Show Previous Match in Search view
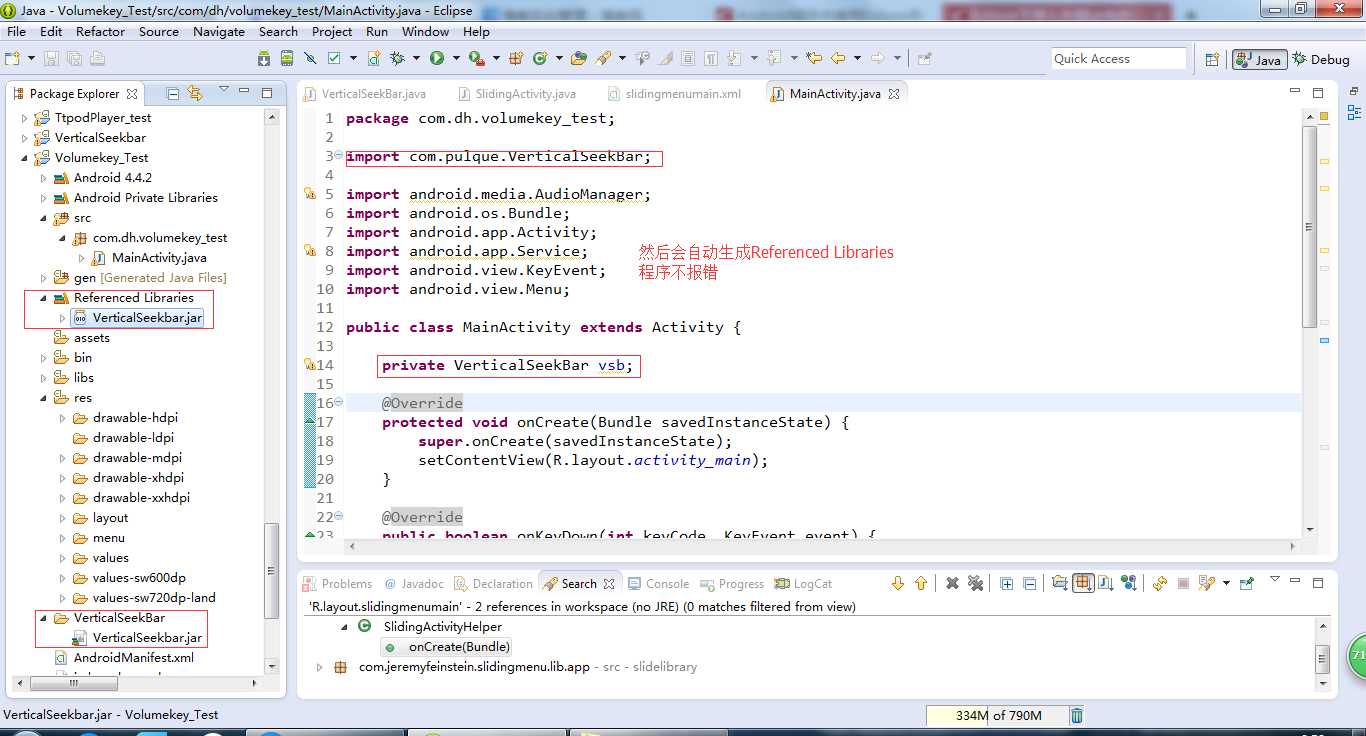 (x=921, y=583)
